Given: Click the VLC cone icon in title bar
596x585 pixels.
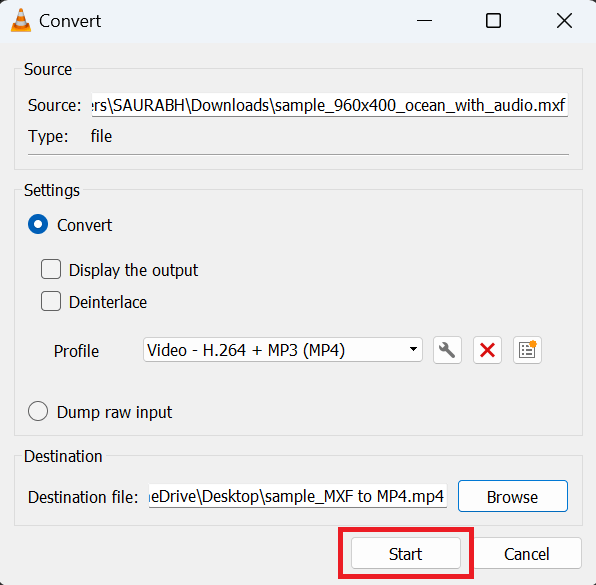Looking at the screenshot, I should coord(21,21).
